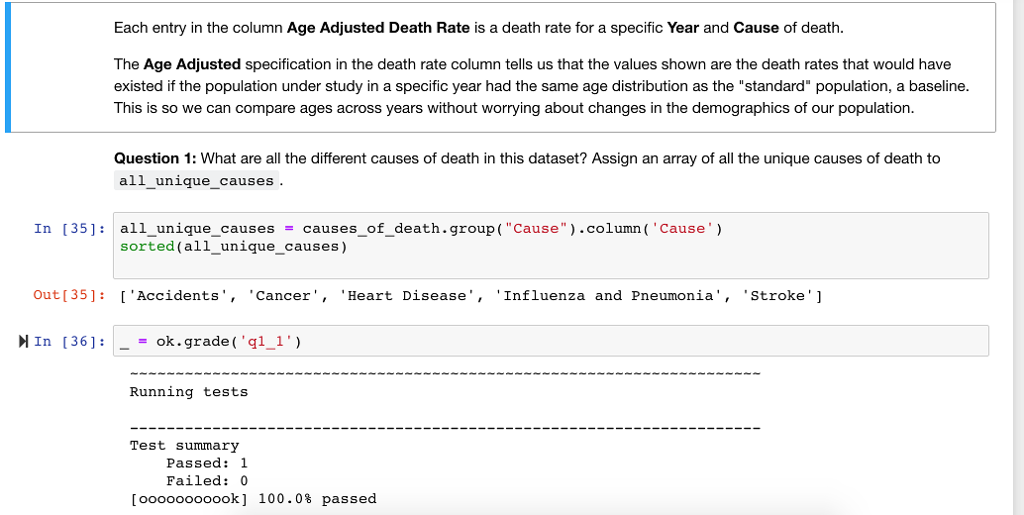Select the In [36] prompt label
1024x515 pixels.
pos(69,341)
